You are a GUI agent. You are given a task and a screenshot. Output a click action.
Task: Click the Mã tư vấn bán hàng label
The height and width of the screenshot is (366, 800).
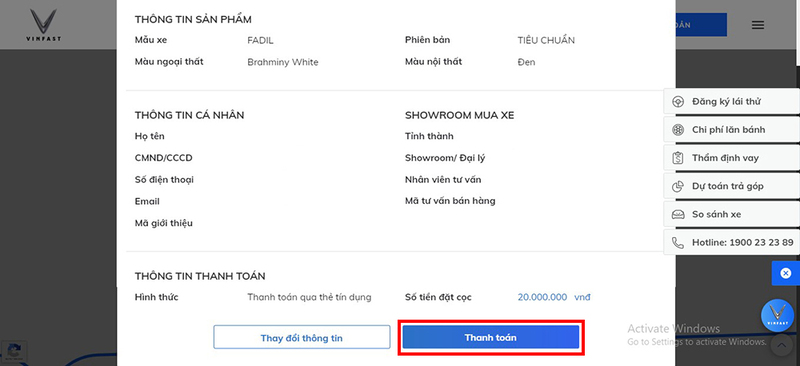pos(450,201)
